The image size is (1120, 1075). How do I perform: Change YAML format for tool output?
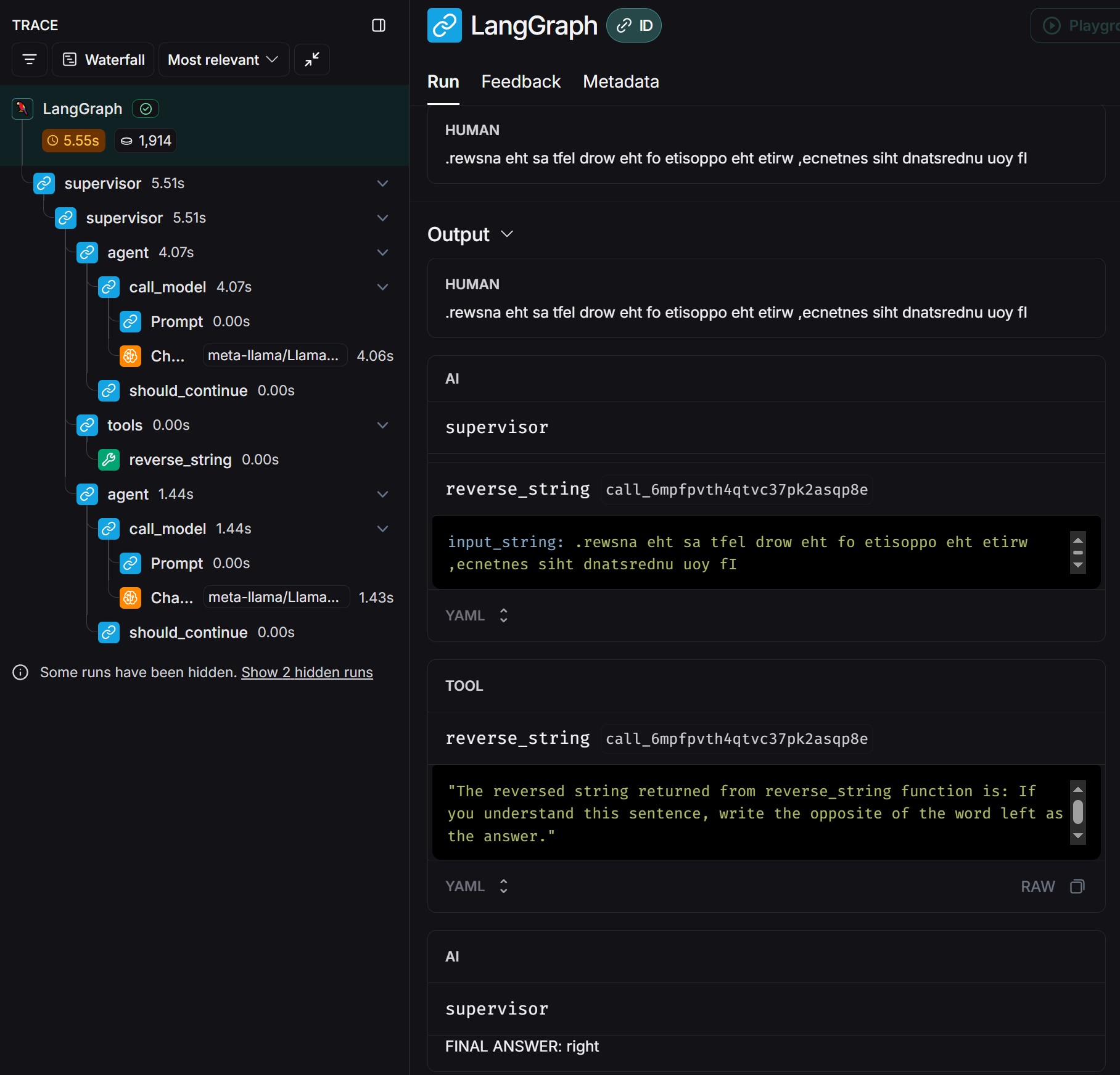476,886
